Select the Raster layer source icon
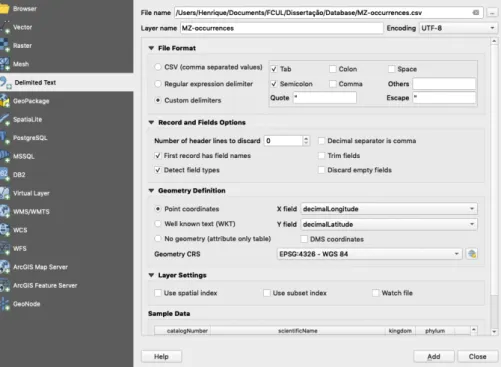 point(5,46)
